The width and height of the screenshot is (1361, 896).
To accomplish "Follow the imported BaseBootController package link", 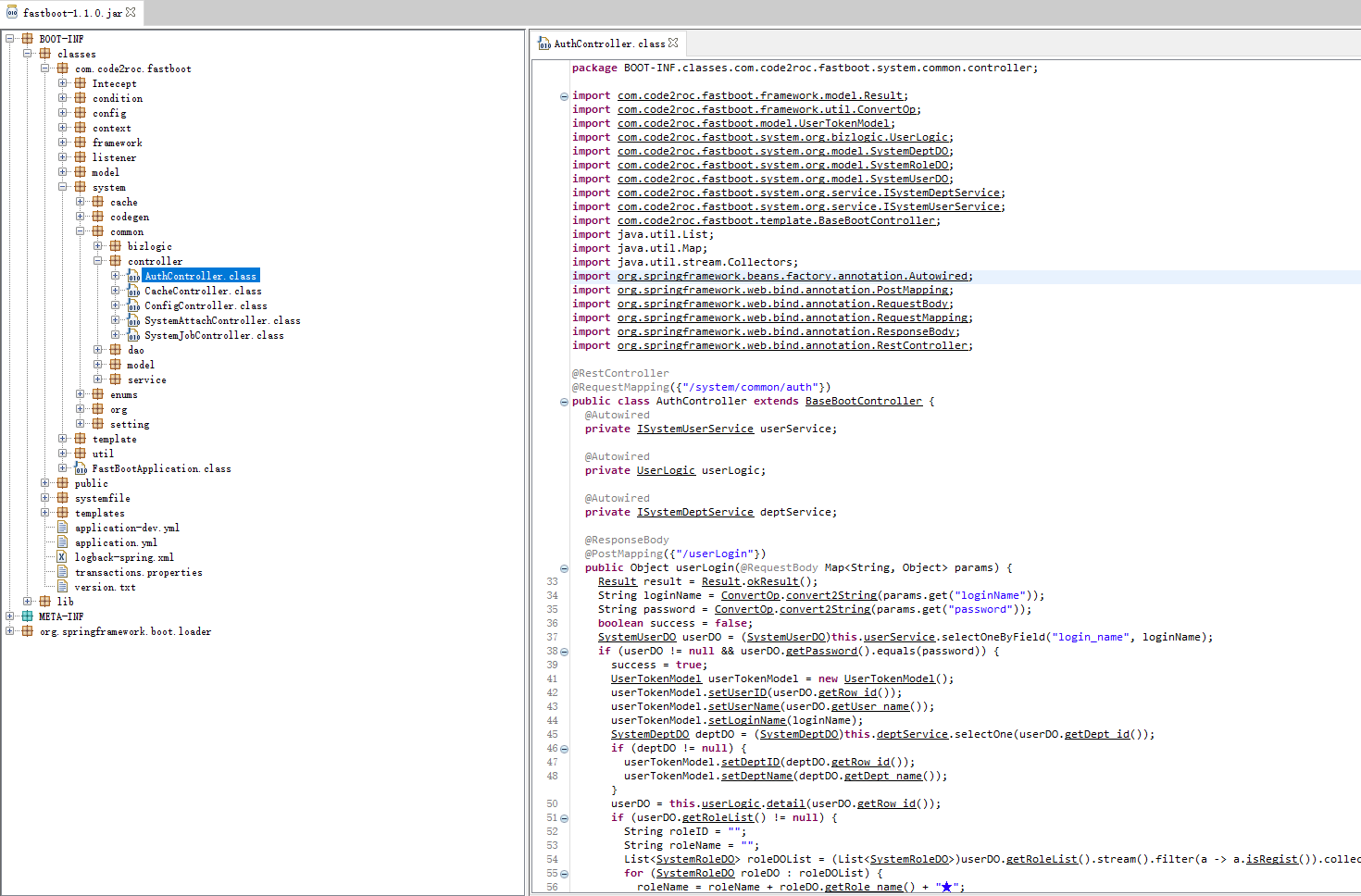I will (x=779, y=220).
